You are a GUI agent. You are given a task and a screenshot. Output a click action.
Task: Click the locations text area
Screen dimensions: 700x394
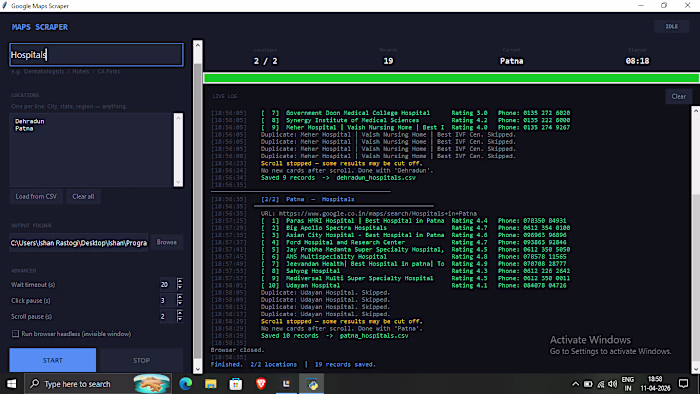pos(92,149)
